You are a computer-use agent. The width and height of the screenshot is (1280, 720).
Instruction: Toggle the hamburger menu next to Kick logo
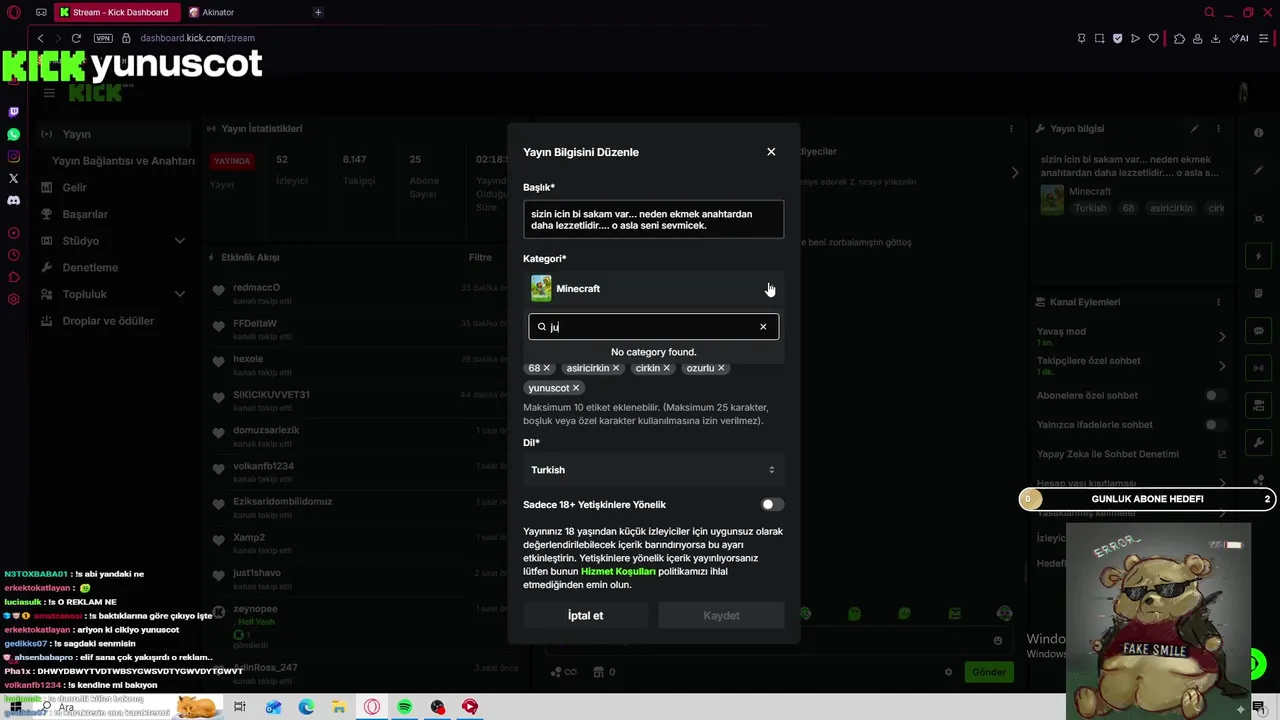point(49,93)
